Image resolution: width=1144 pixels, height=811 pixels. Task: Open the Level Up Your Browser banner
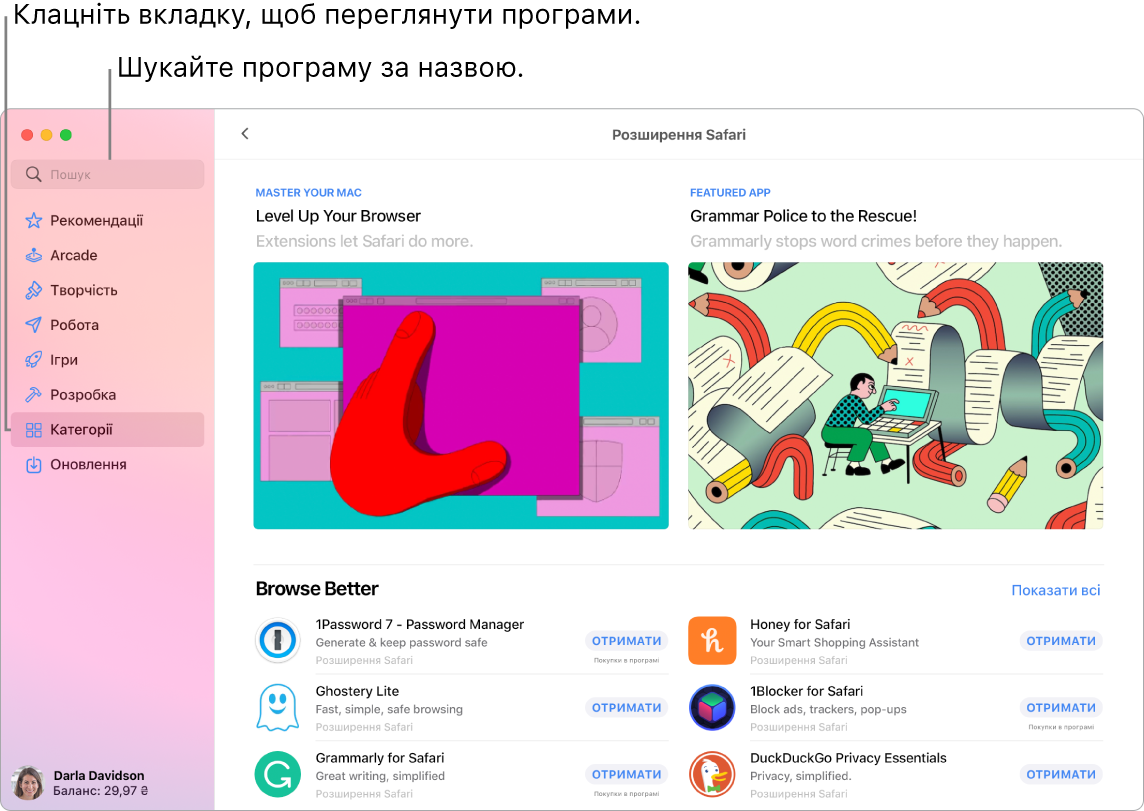pos(462,396)
